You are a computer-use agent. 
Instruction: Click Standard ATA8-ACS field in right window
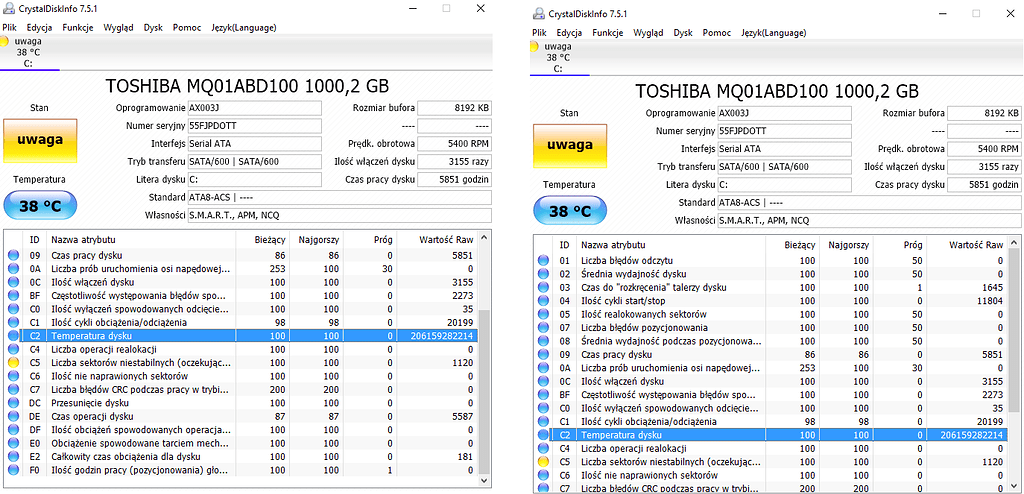(869, 203)
